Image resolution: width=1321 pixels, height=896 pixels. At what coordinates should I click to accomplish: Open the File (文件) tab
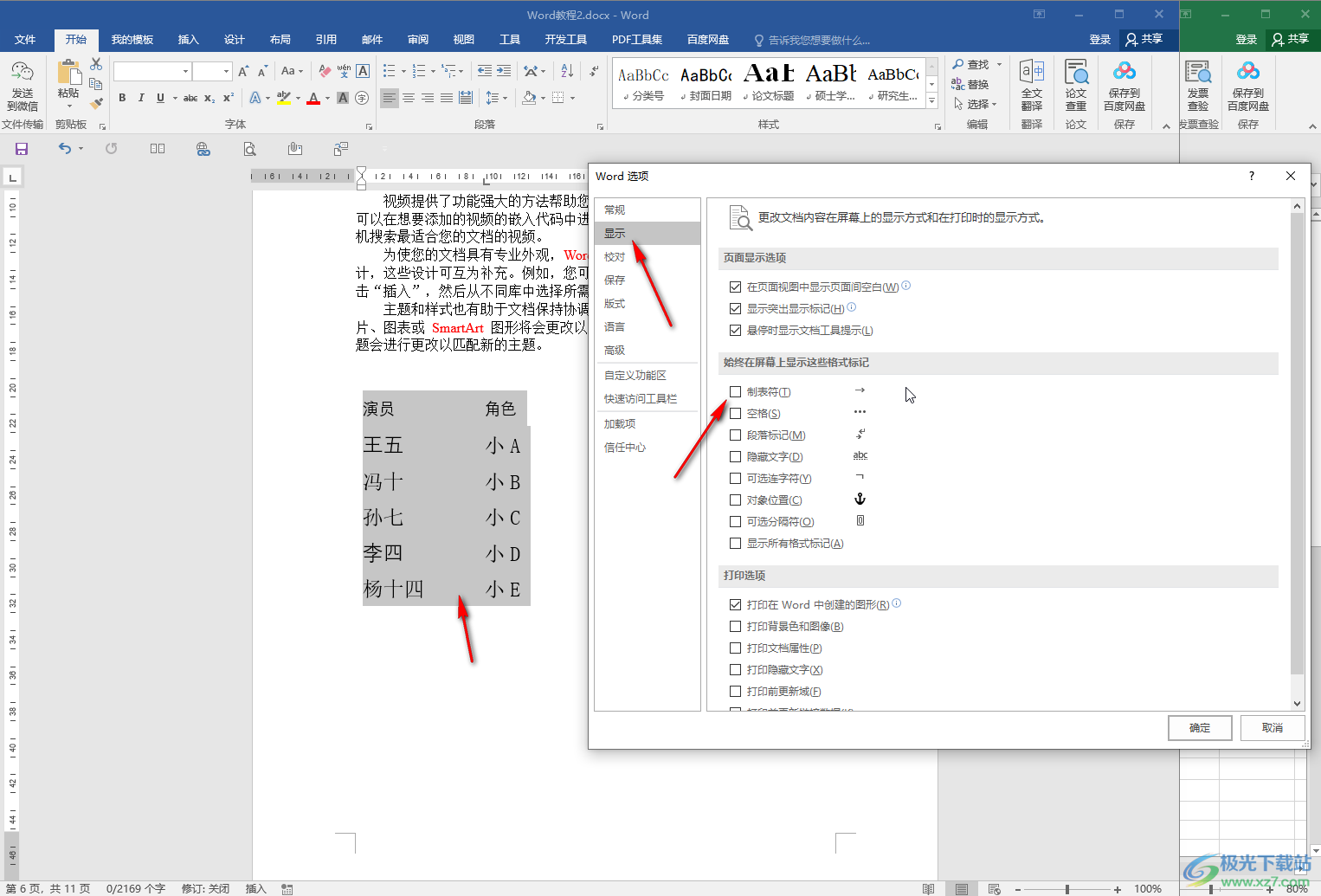point(25,40)
